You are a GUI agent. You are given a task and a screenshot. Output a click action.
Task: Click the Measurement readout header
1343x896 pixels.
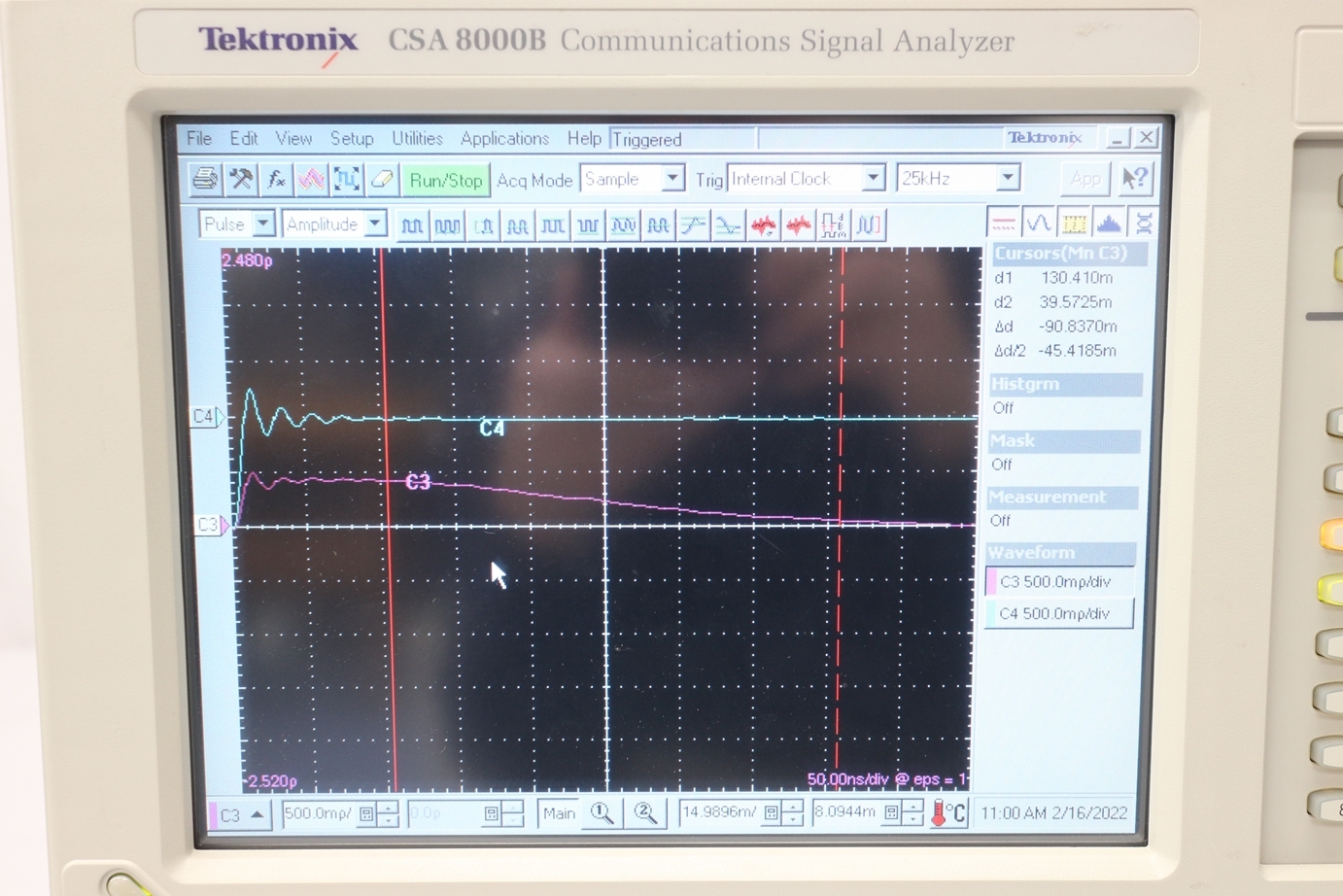pos(1062,497)
